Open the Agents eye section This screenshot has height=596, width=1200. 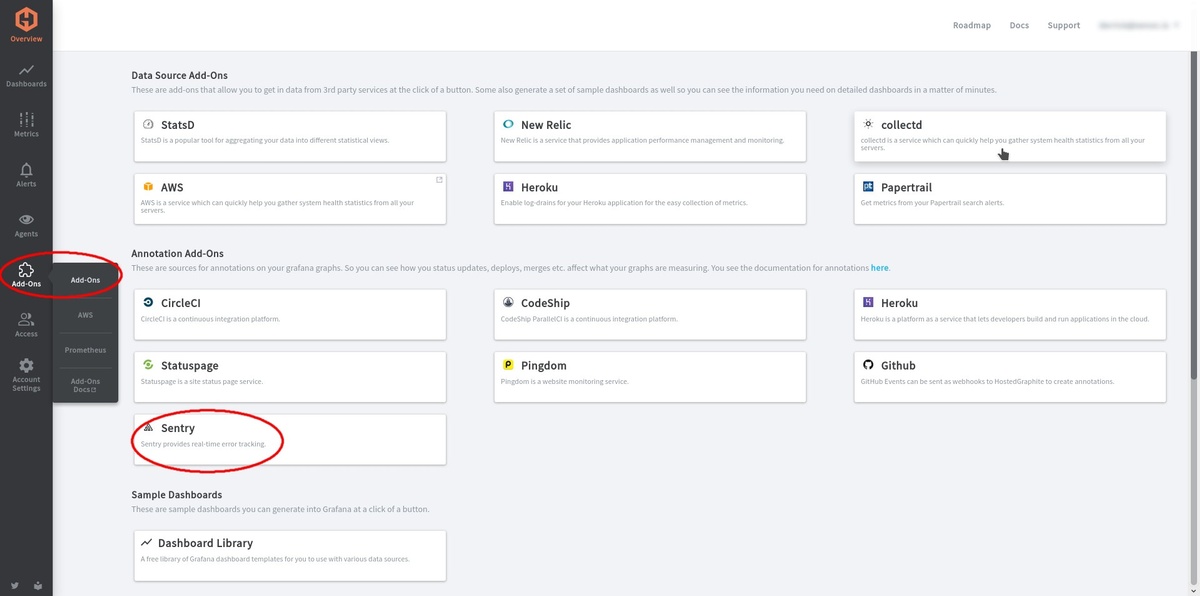26,225
